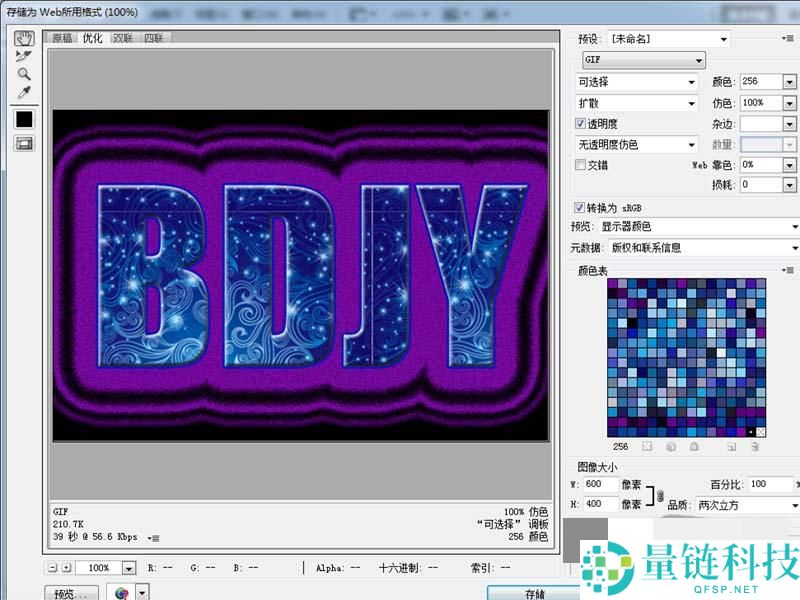The height and width of the screenshot is (600, 800).
Task: Select the Eyedropper tool
Action: coord(24,92)
